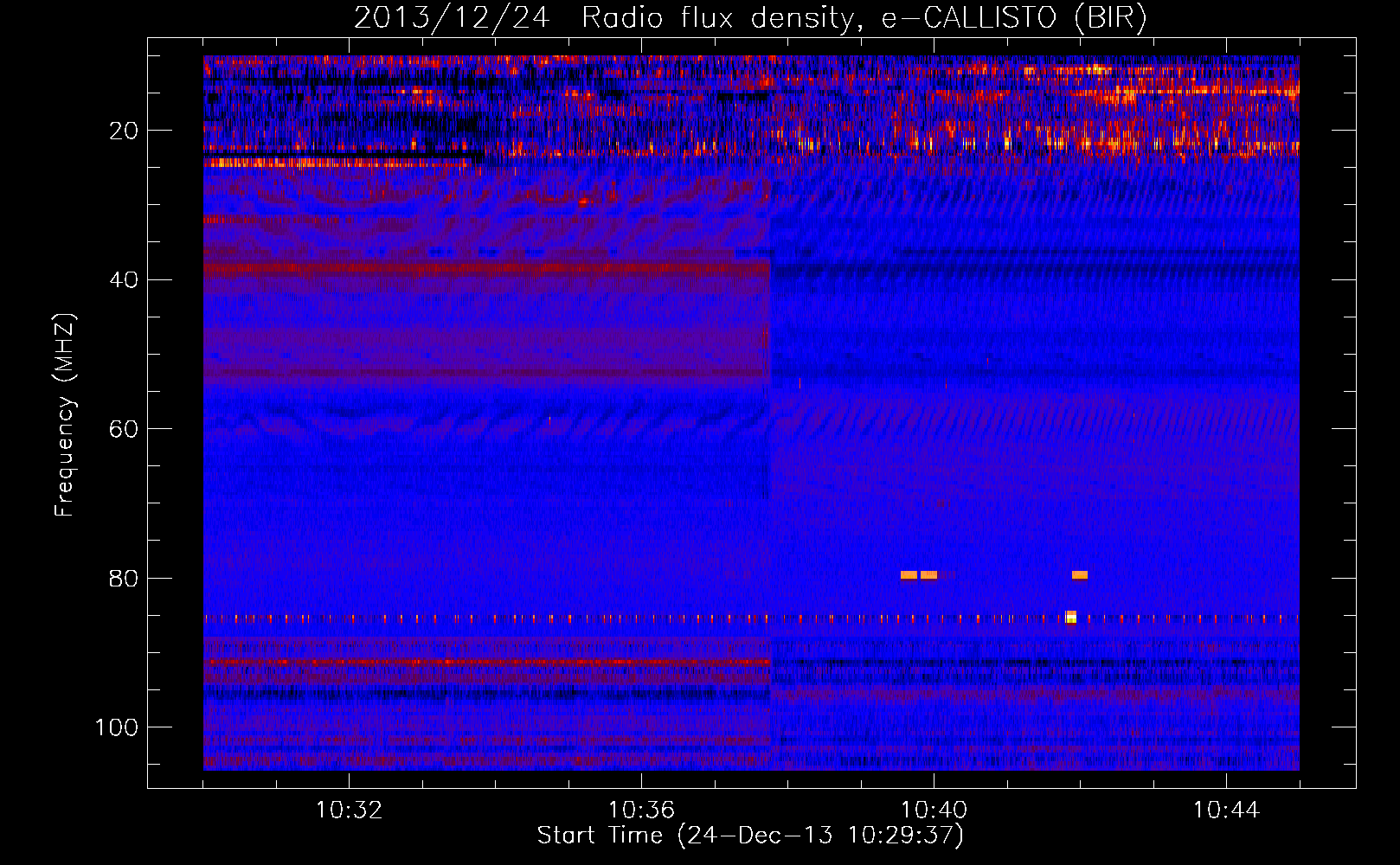This screenshot has width=1400, height=865.
Task: Click the 10:32 time tick label
Action: pos(349,811)
